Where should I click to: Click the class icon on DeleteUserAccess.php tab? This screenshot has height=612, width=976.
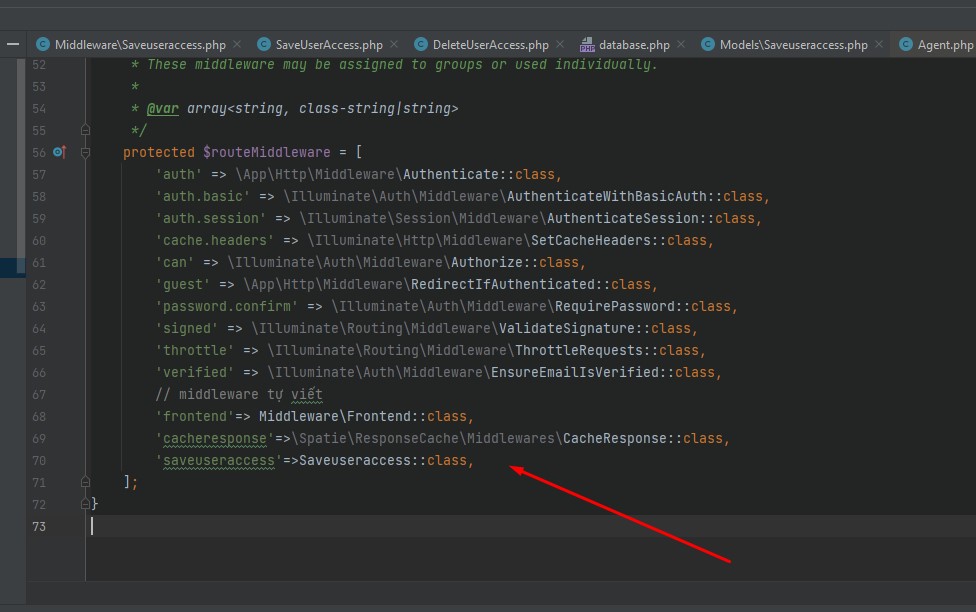[x=421, y=44]
